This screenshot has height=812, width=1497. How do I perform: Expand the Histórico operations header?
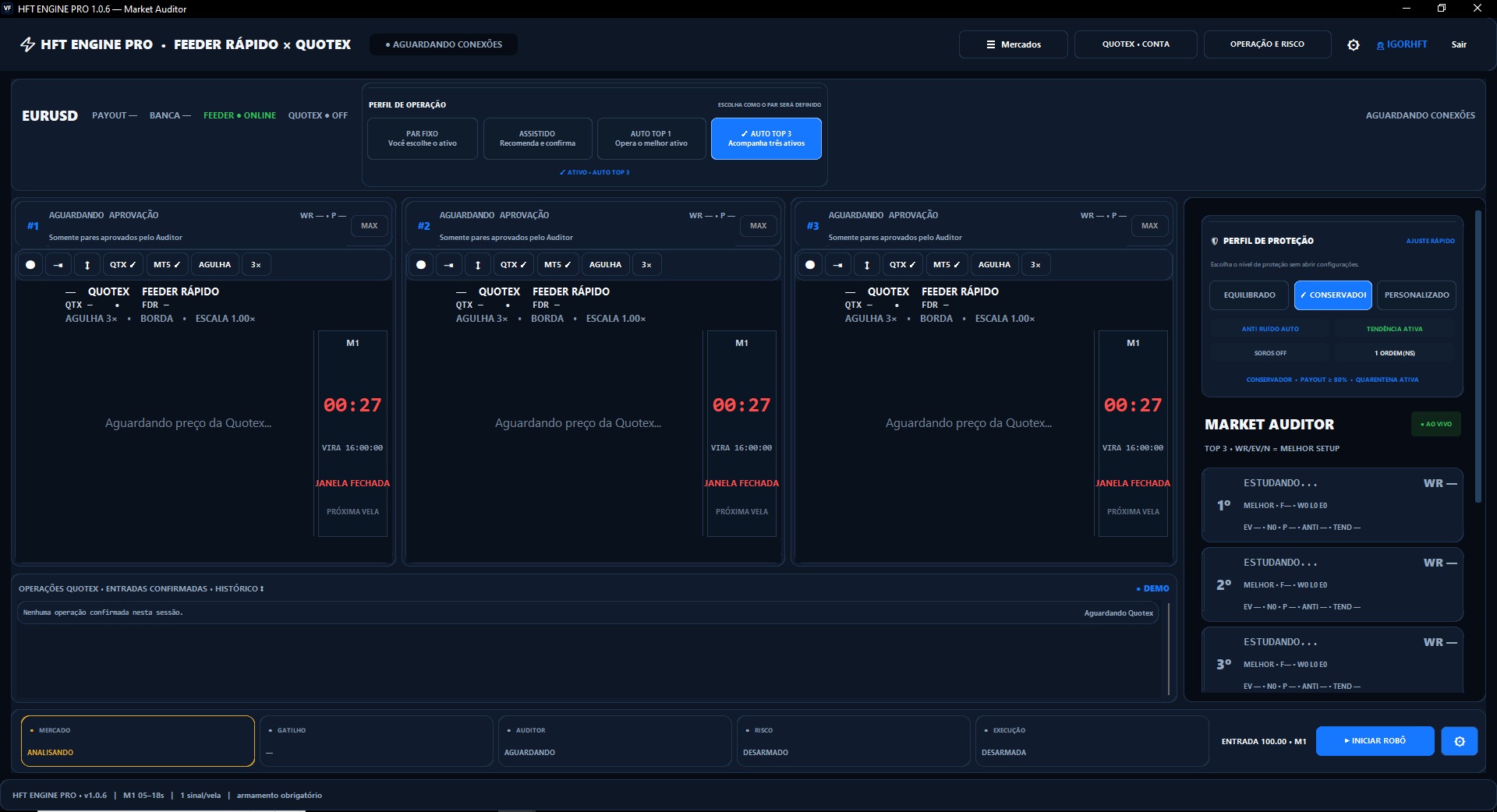(x=141, y=588)
